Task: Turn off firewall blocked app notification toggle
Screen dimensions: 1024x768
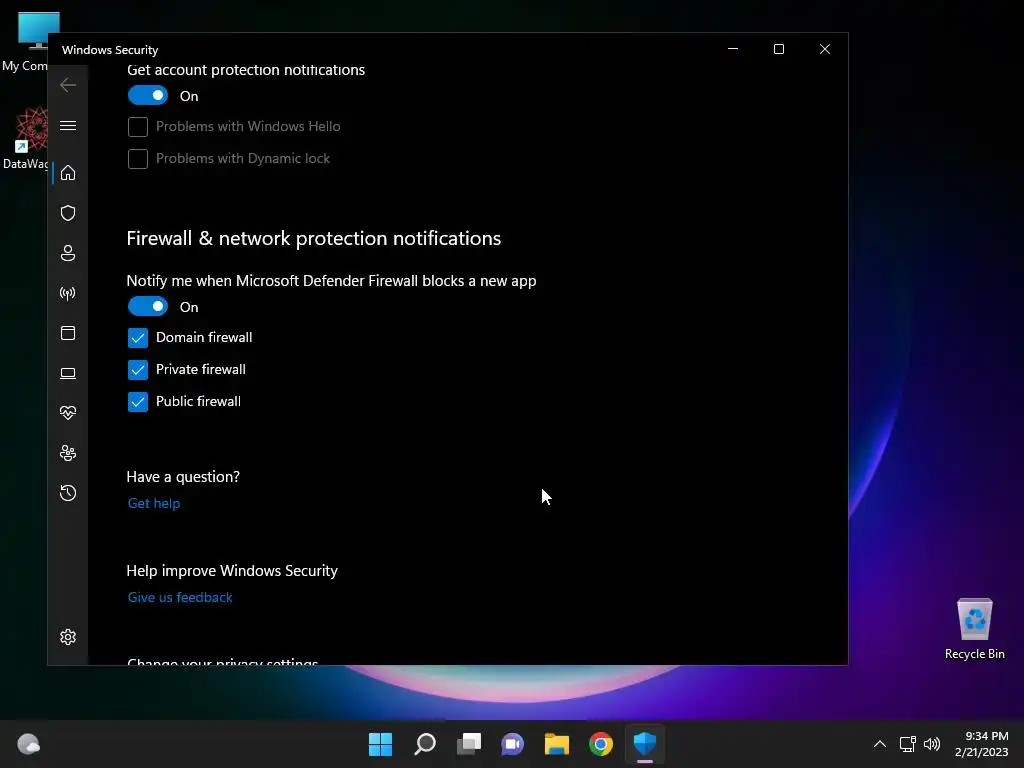Action: [148, 306]
